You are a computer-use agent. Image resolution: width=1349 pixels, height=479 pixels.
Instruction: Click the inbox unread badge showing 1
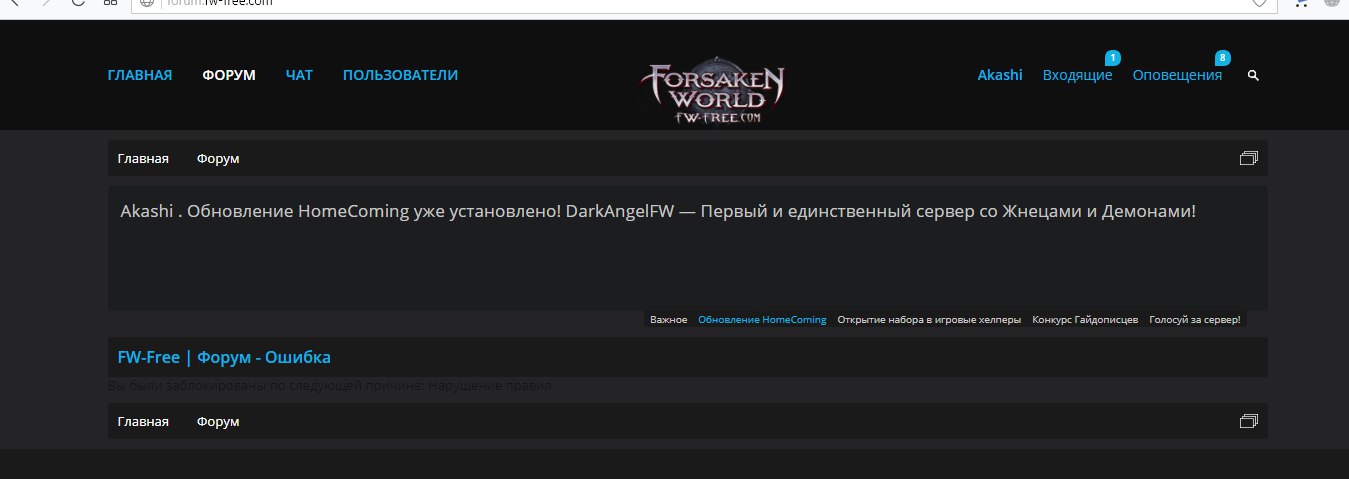pyautogui.click(x=1113, y=58)
